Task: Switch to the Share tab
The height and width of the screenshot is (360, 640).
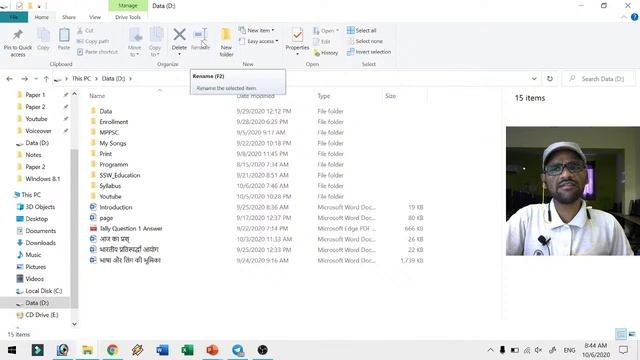Action: tap(69, 17)
